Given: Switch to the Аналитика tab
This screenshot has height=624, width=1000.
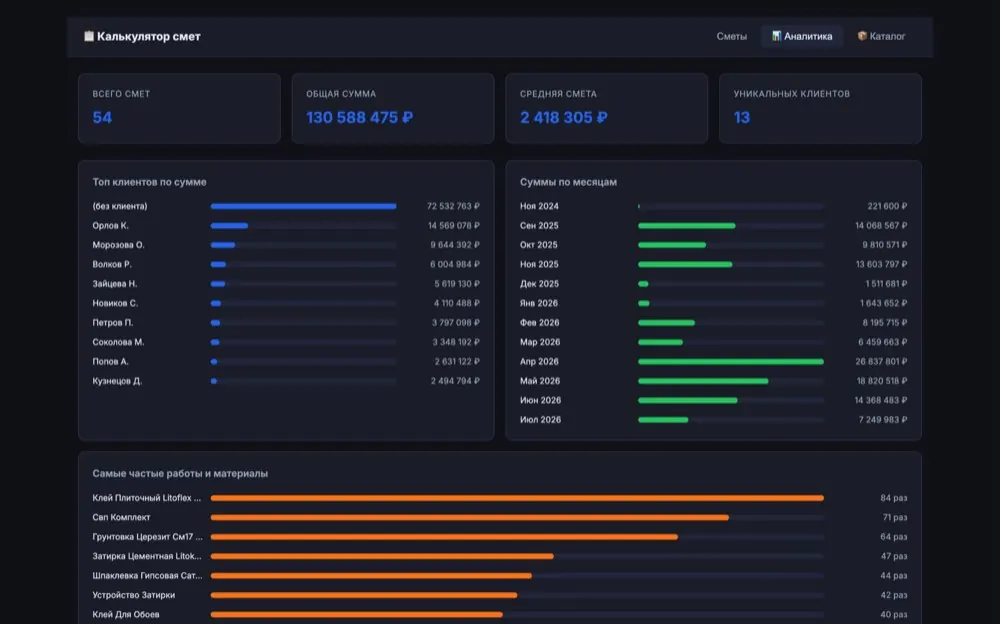Looking at the screenshot, I should tap(802, 36).
